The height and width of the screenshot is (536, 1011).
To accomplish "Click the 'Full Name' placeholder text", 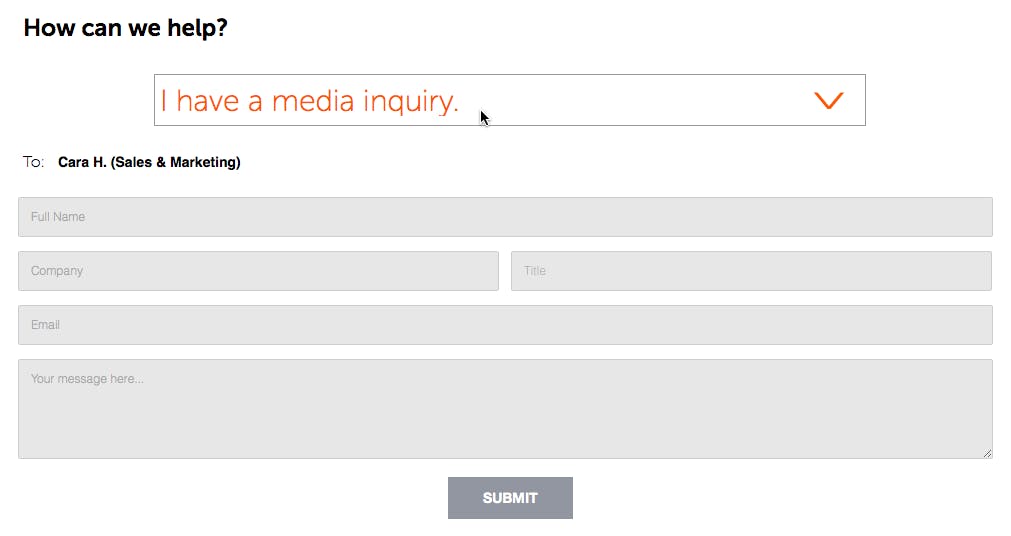I will tap(58, 217).
